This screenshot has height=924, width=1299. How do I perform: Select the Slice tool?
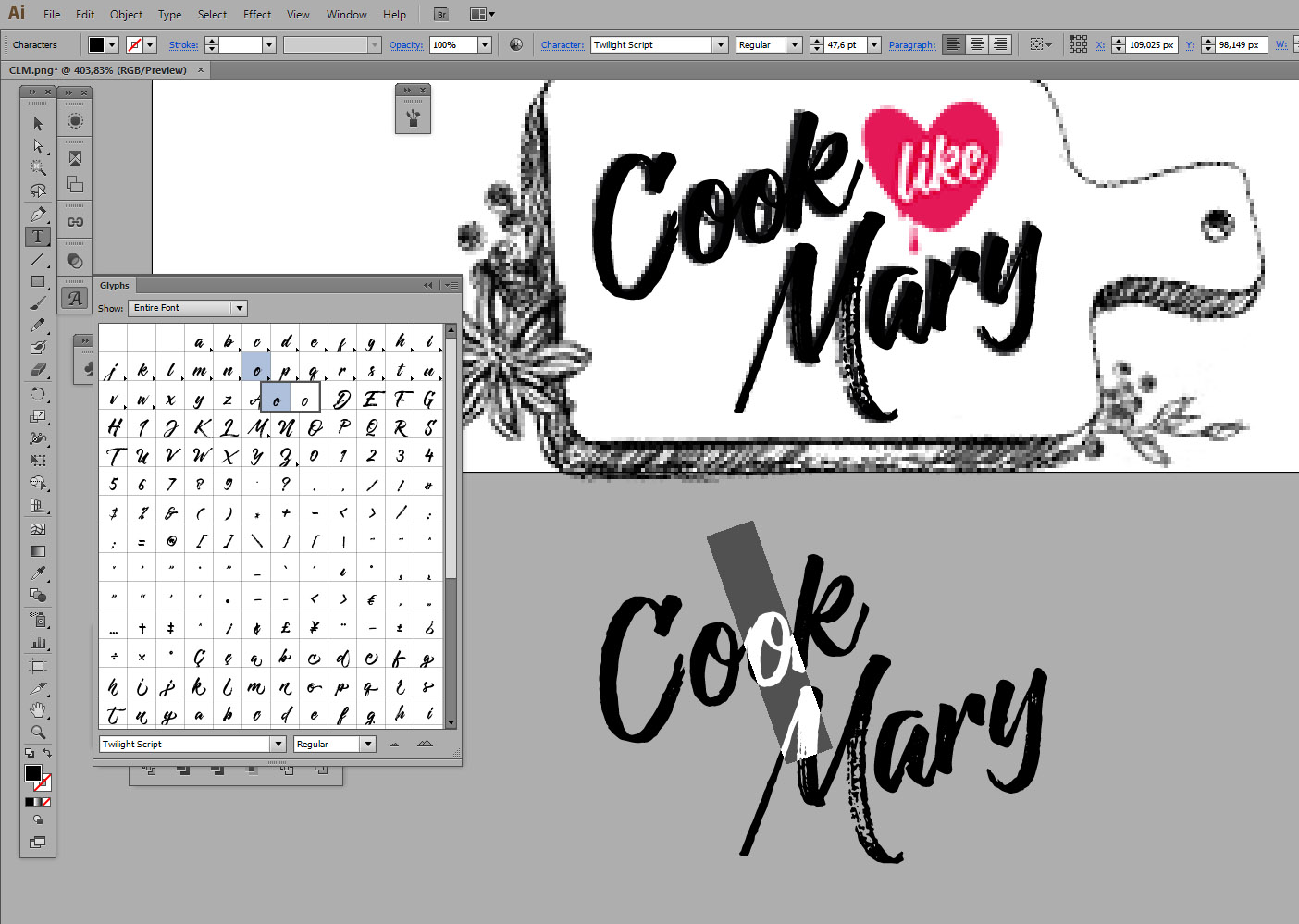pyautogui.click(x=38, y=688)
